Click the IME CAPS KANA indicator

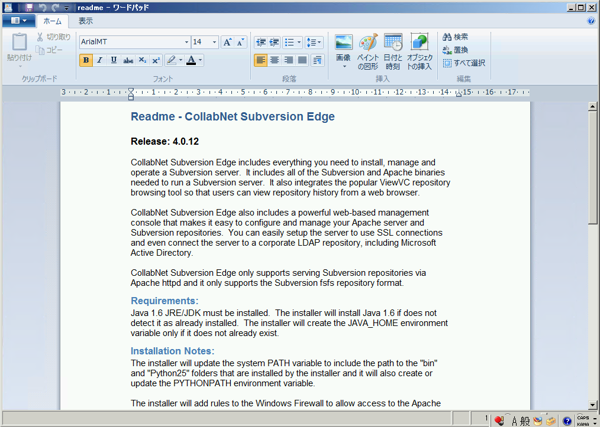583,420
